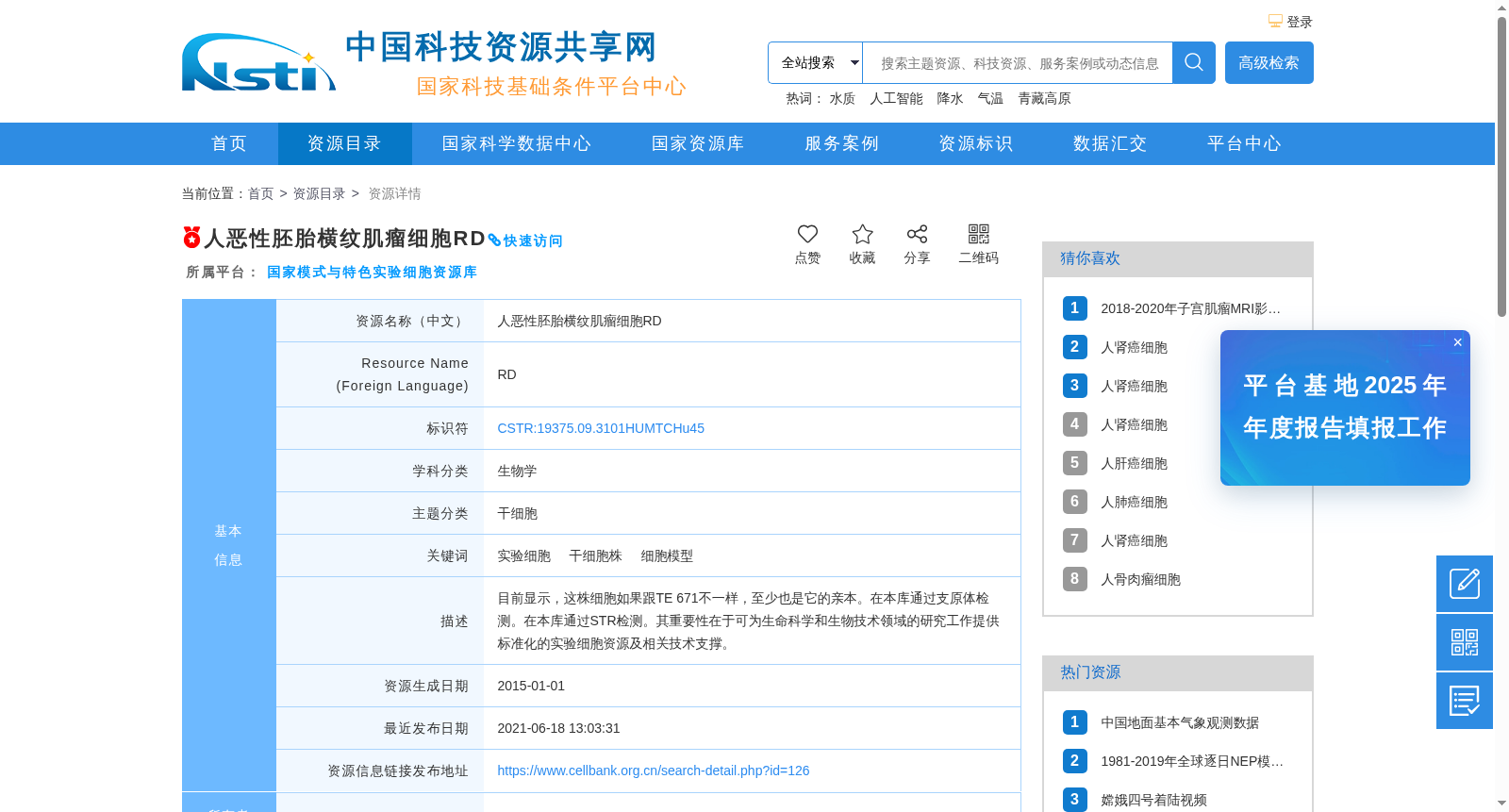Viewport: 1509px width, 812px height.
Task: Click the date value 2015-01-01
Action: click(531, 686)
